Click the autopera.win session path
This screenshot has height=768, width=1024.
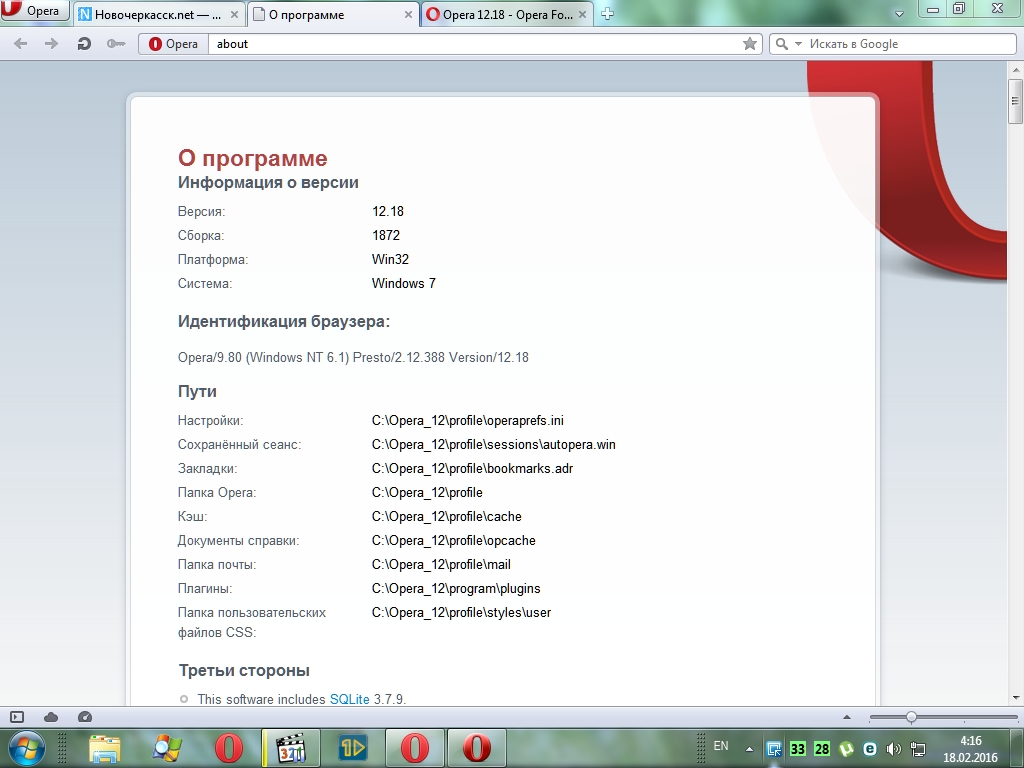494,445
